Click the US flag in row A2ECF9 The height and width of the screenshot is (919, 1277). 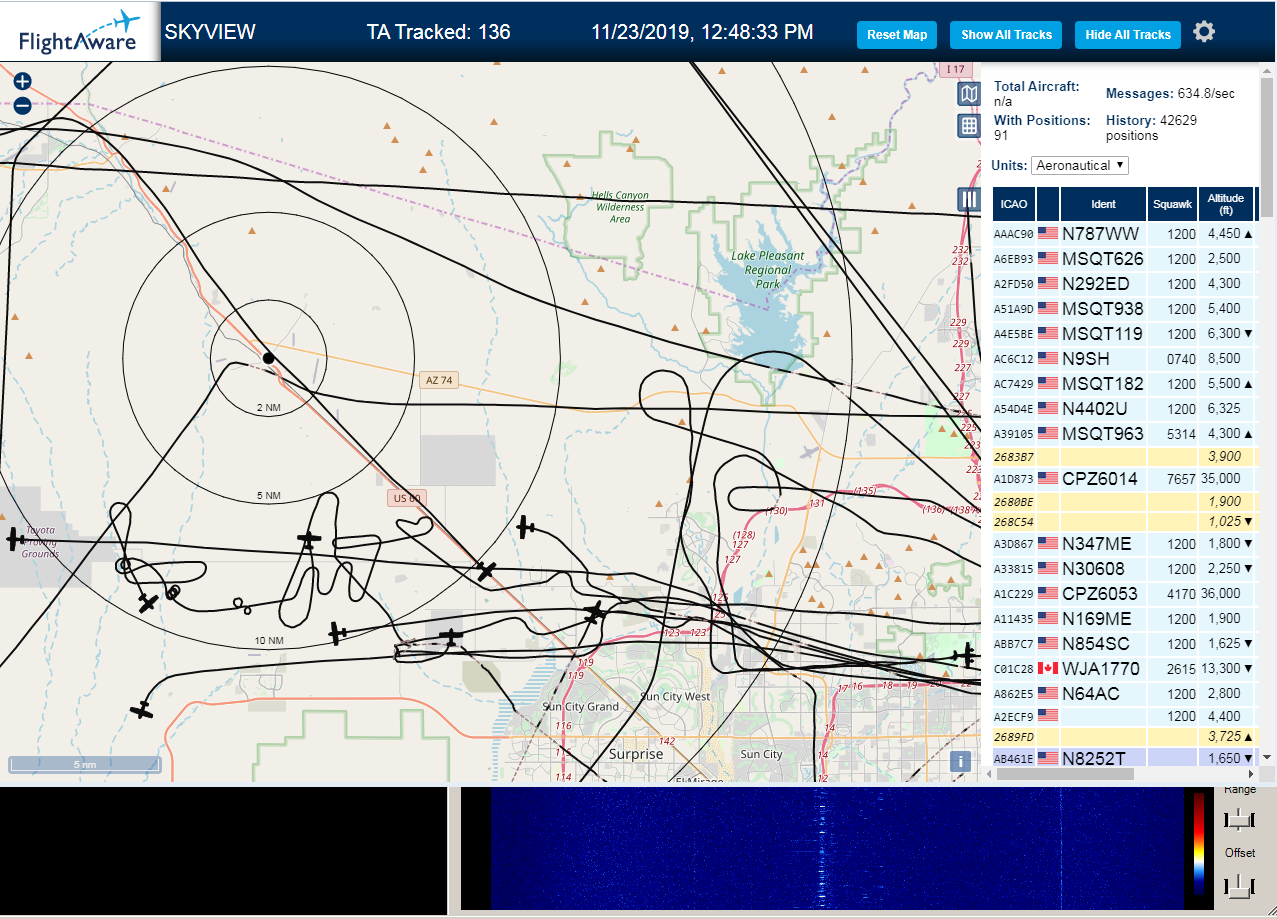[1048, 715]
